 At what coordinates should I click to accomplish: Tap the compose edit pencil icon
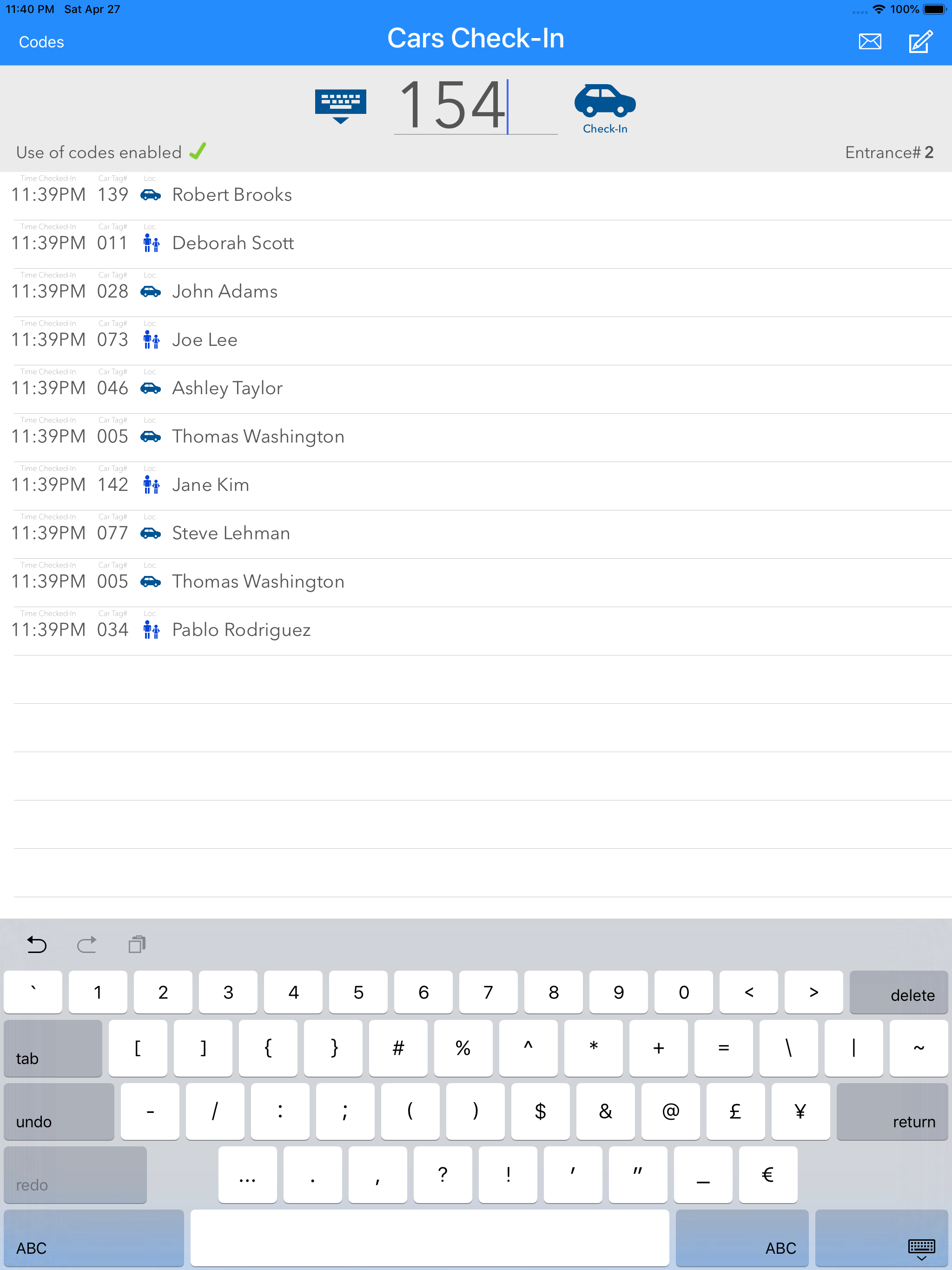click(920, 42)
